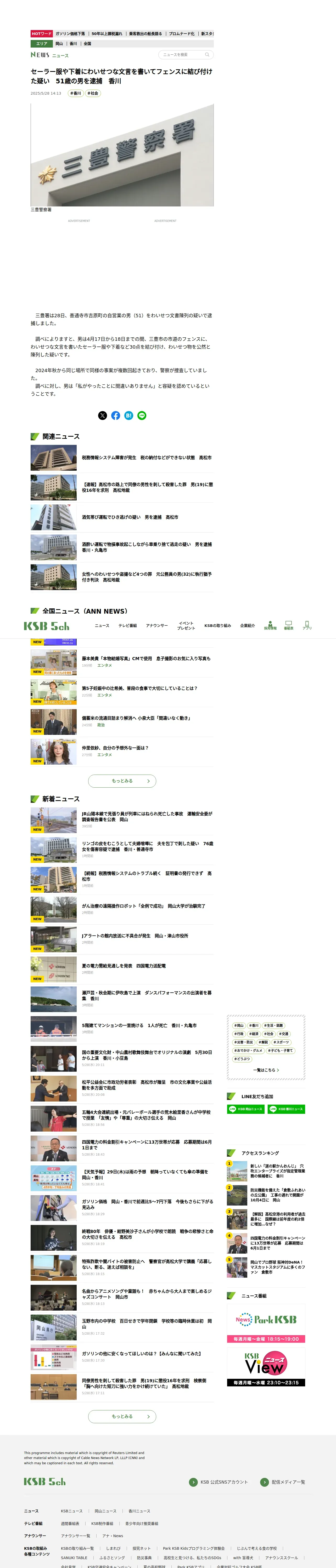Open the 三豊警察署 article photo
336x1568 pixels.
click(x=122, y=155)
